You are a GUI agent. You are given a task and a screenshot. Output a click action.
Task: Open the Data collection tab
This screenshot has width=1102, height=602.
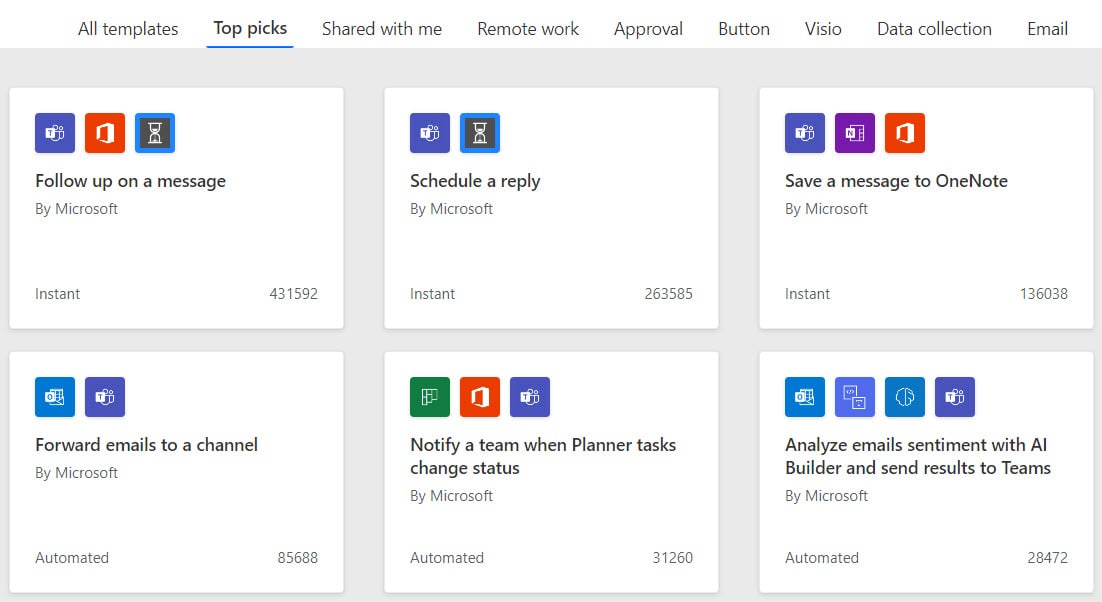934,29
